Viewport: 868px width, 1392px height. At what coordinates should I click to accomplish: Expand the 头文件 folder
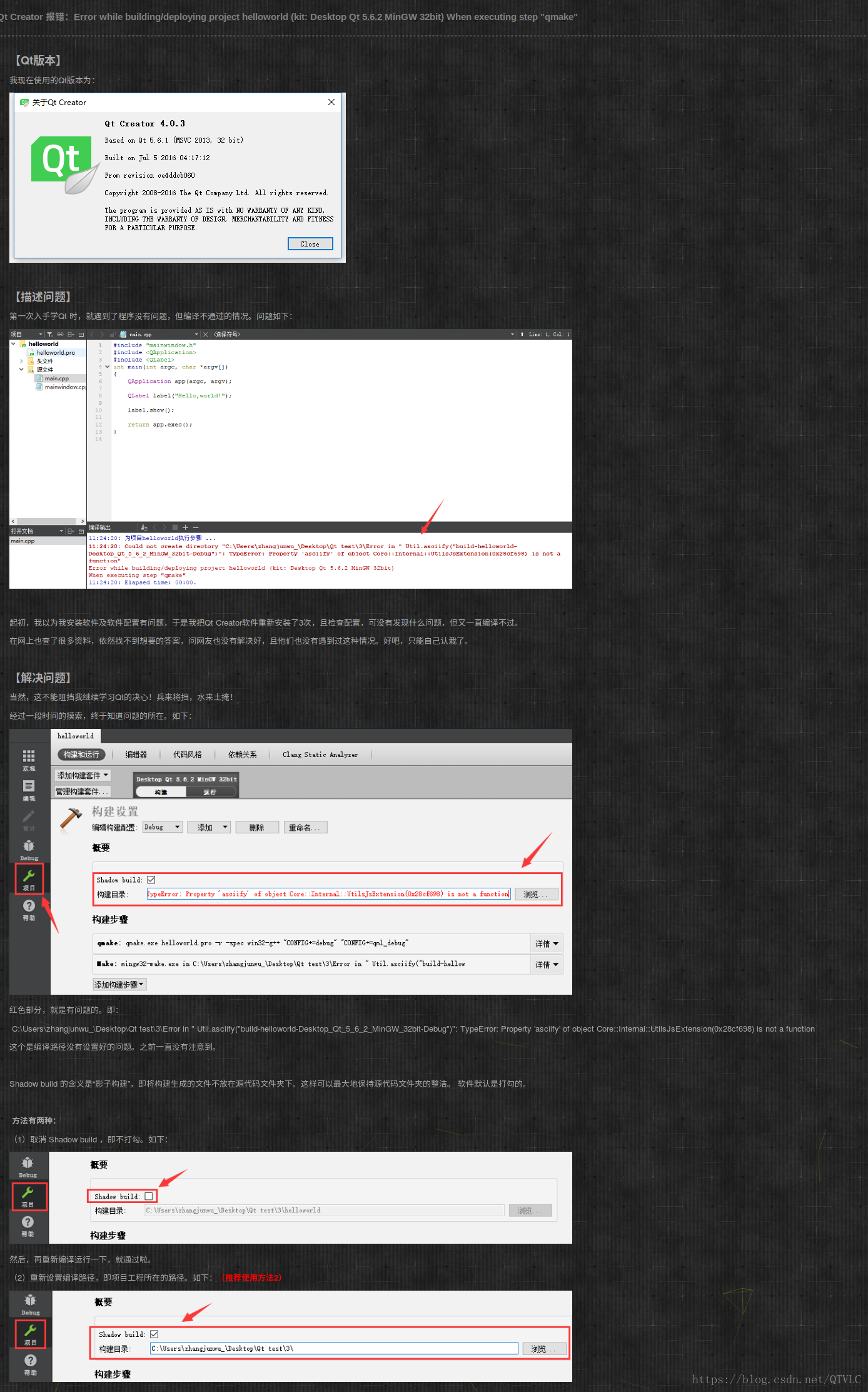21,361
